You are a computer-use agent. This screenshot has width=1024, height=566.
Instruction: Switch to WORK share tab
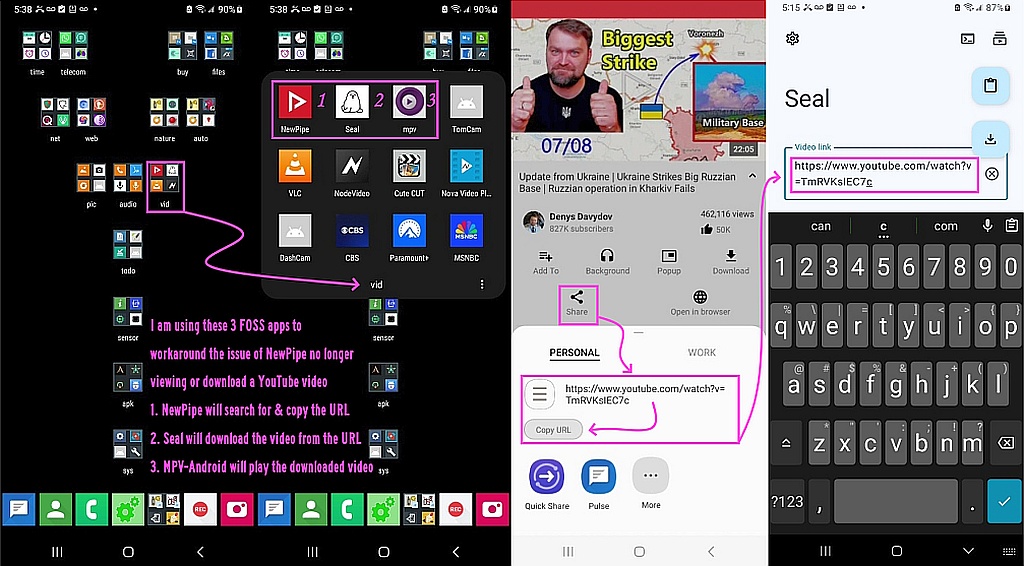click(701, 353)
